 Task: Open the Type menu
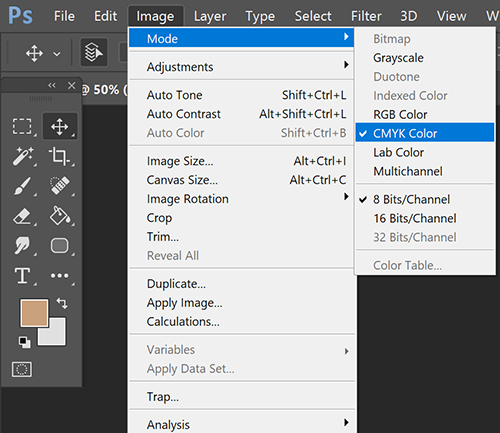click(260, 16)
